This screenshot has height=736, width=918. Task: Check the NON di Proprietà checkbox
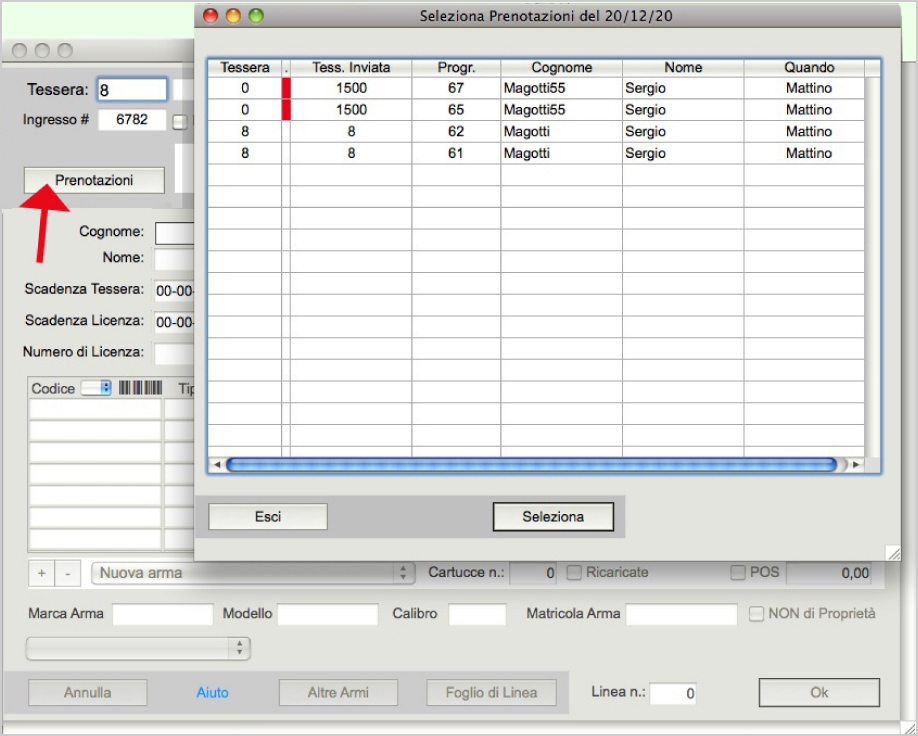coord(757,613)
